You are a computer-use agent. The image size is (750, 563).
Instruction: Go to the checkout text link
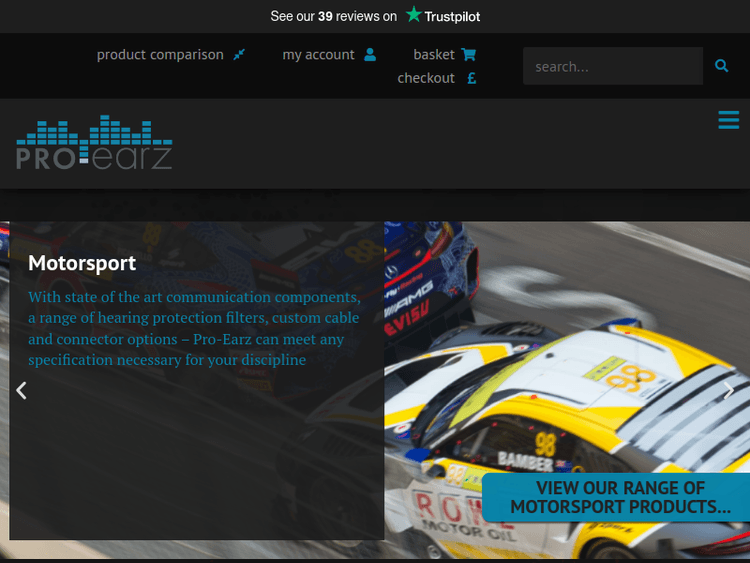pyautogui.click(x=426, y=78)
